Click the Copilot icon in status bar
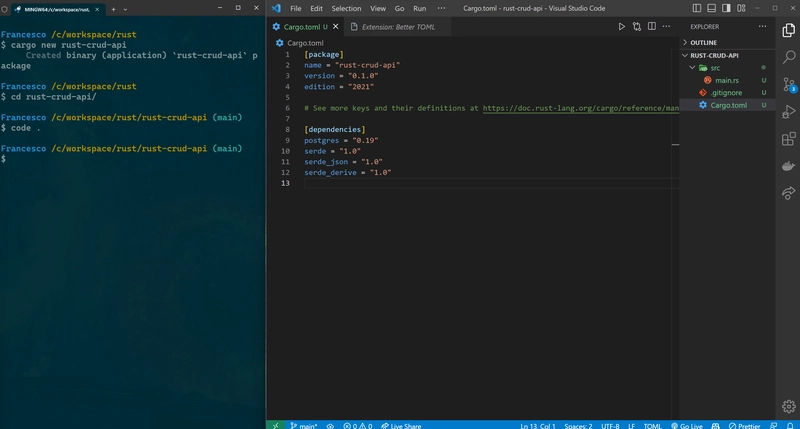The image size is (800, 429). point(715,426)
